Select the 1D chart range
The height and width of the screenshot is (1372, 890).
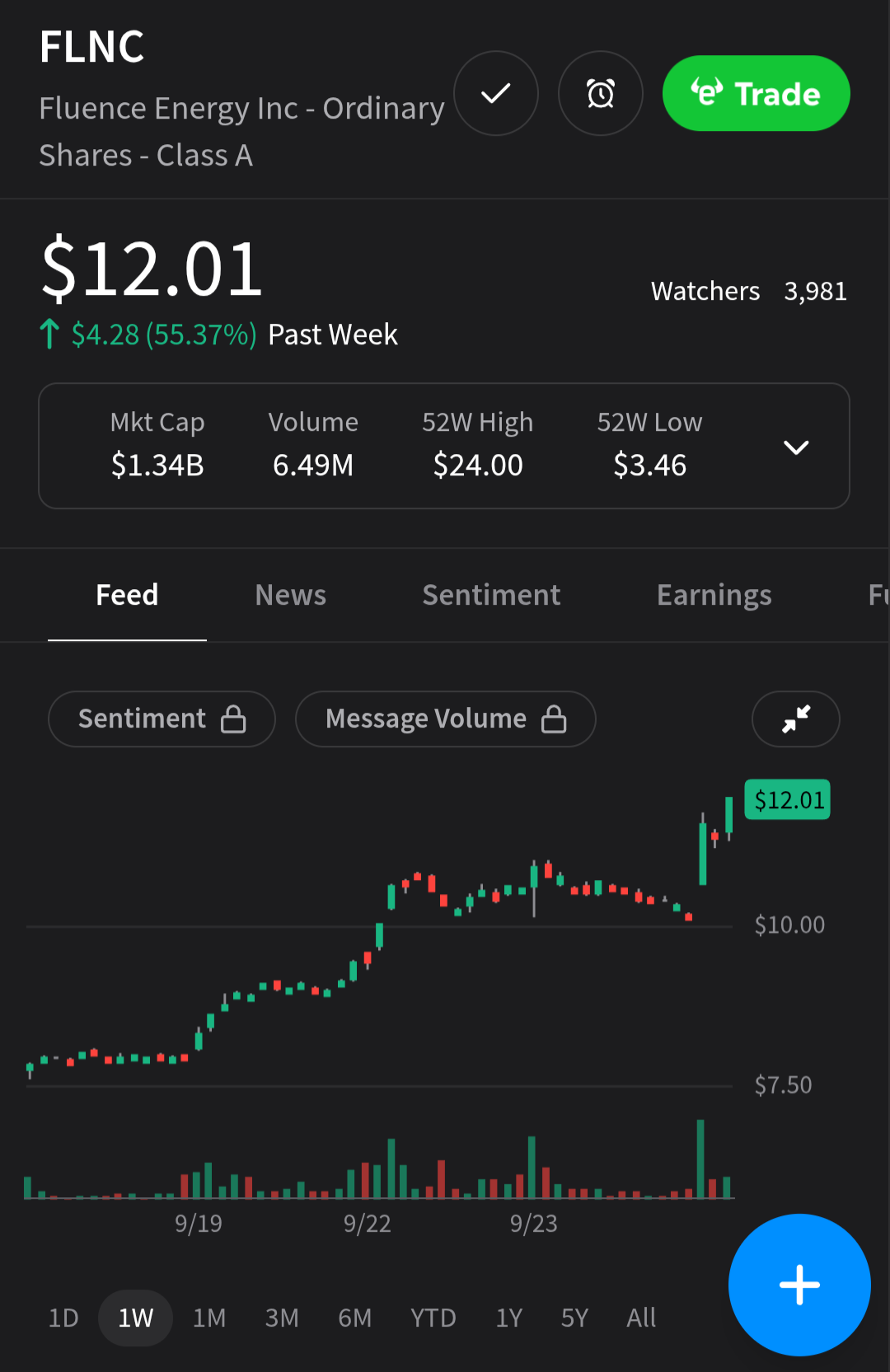pyautogui.click(x=63, y=1318)
